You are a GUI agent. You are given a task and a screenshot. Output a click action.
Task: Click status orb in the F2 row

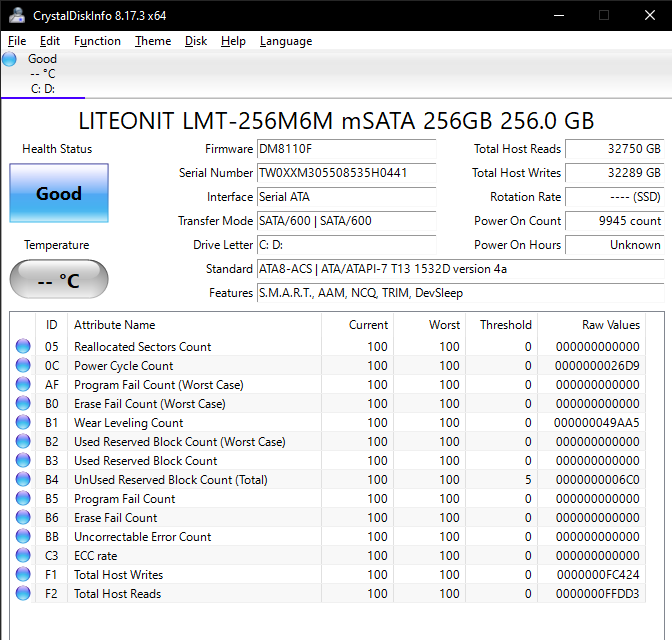click(23, 593)
